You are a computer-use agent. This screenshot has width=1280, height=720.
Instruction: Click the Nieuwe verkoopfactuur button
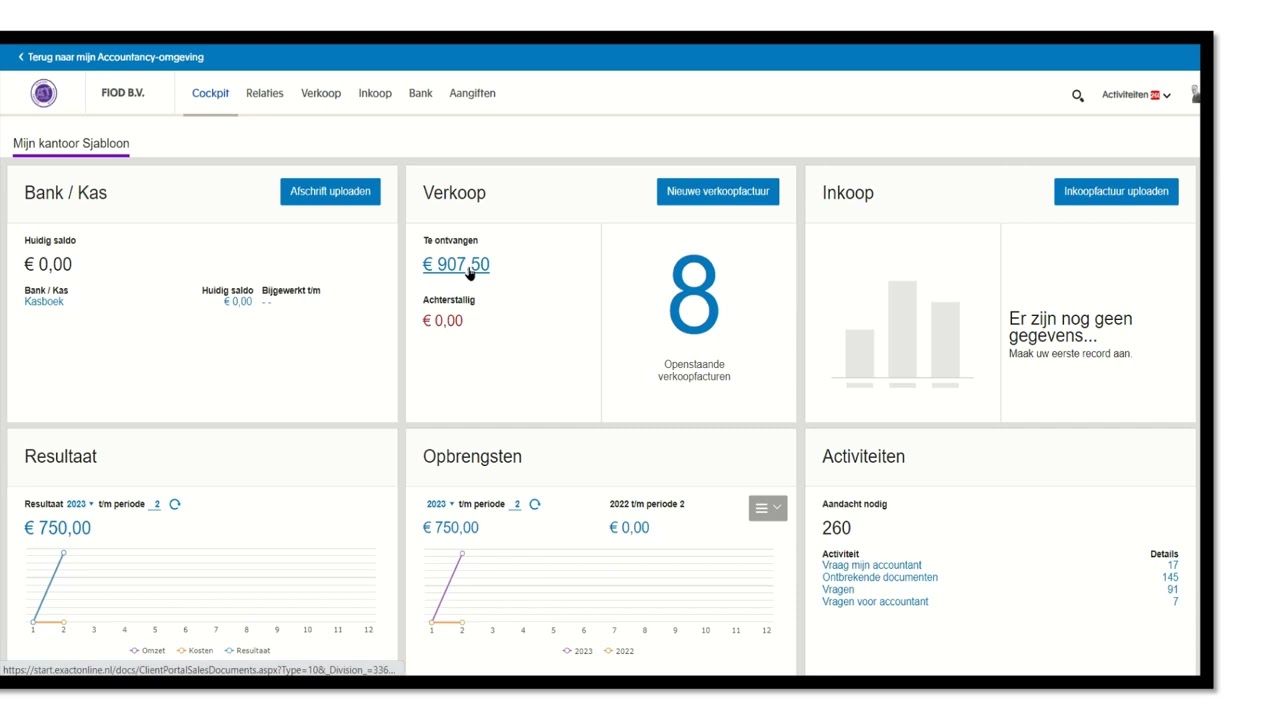coord(718,191)
